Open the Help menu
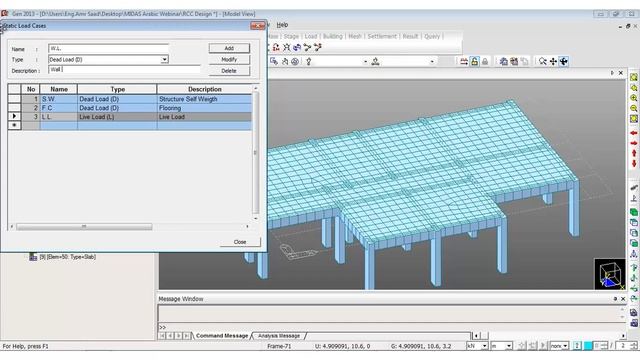640x360 pixels. 282,25
